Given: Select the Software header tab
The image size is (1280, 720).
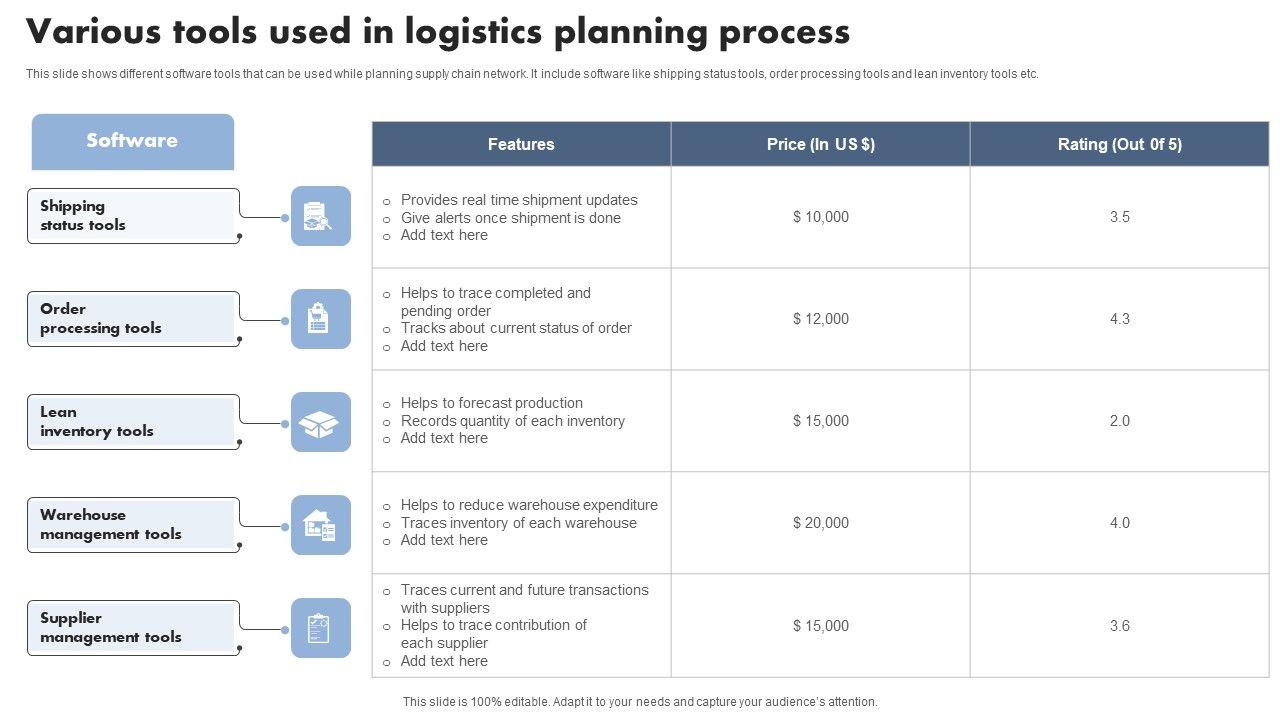Looking at the screenshot, I should click(132, 141).
